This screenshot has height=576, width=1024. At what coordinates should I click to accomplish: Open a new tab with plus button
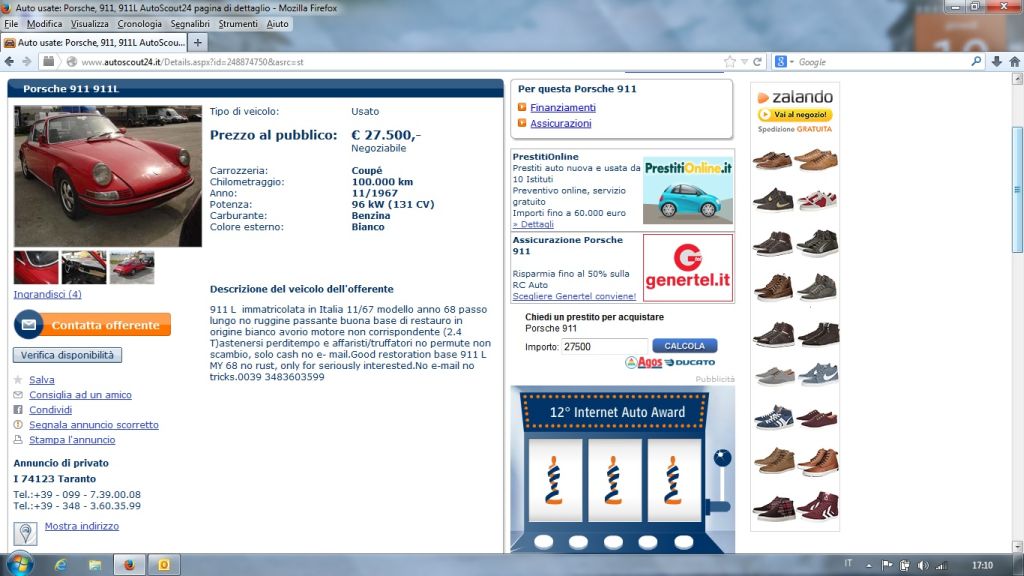(x=197, y=42)
